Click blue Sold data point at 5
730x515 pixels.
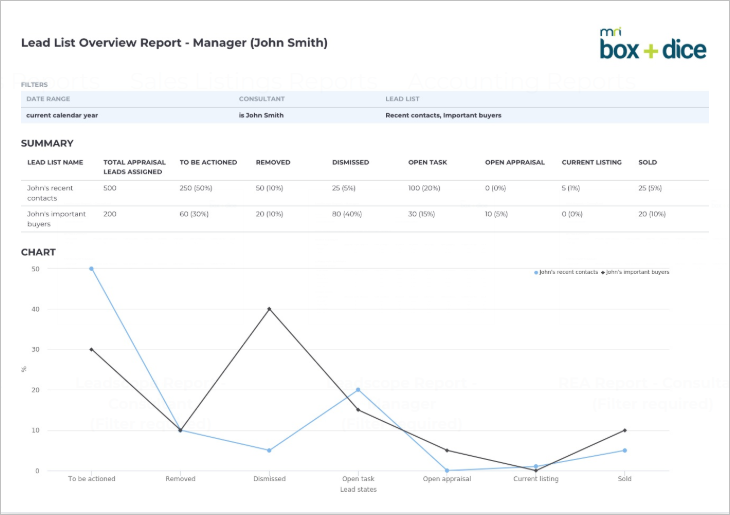point(625,450)
